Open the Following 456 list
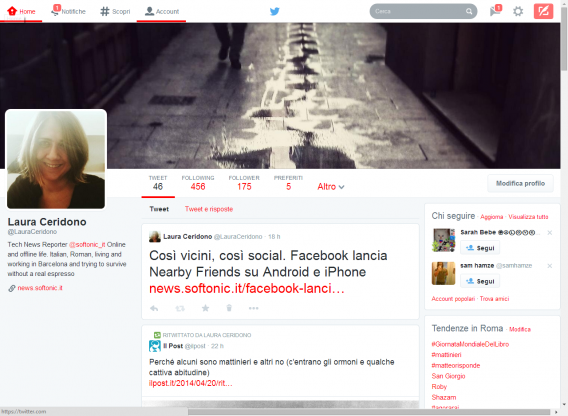Screen dimensions: 568x416 coord(198,183)
